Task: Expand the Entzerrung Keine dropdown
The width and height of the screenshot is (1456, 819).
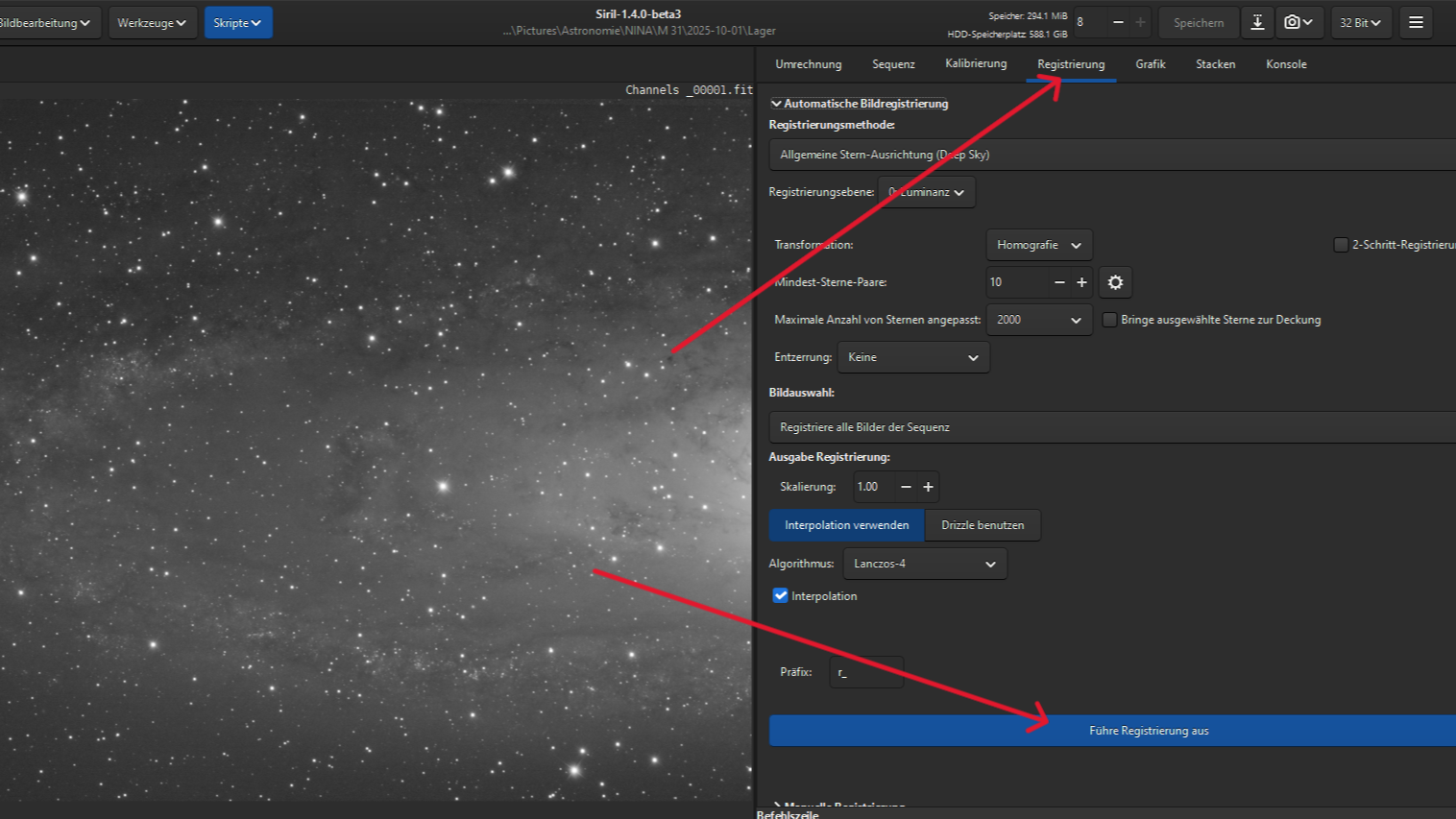Action: (x=912, y=357)
